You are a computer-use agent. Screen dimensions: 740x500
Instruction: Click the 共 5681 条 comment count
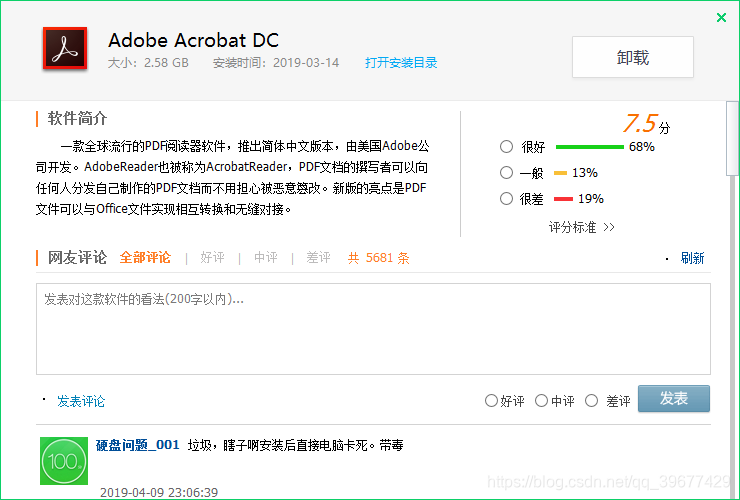(379, 258)
